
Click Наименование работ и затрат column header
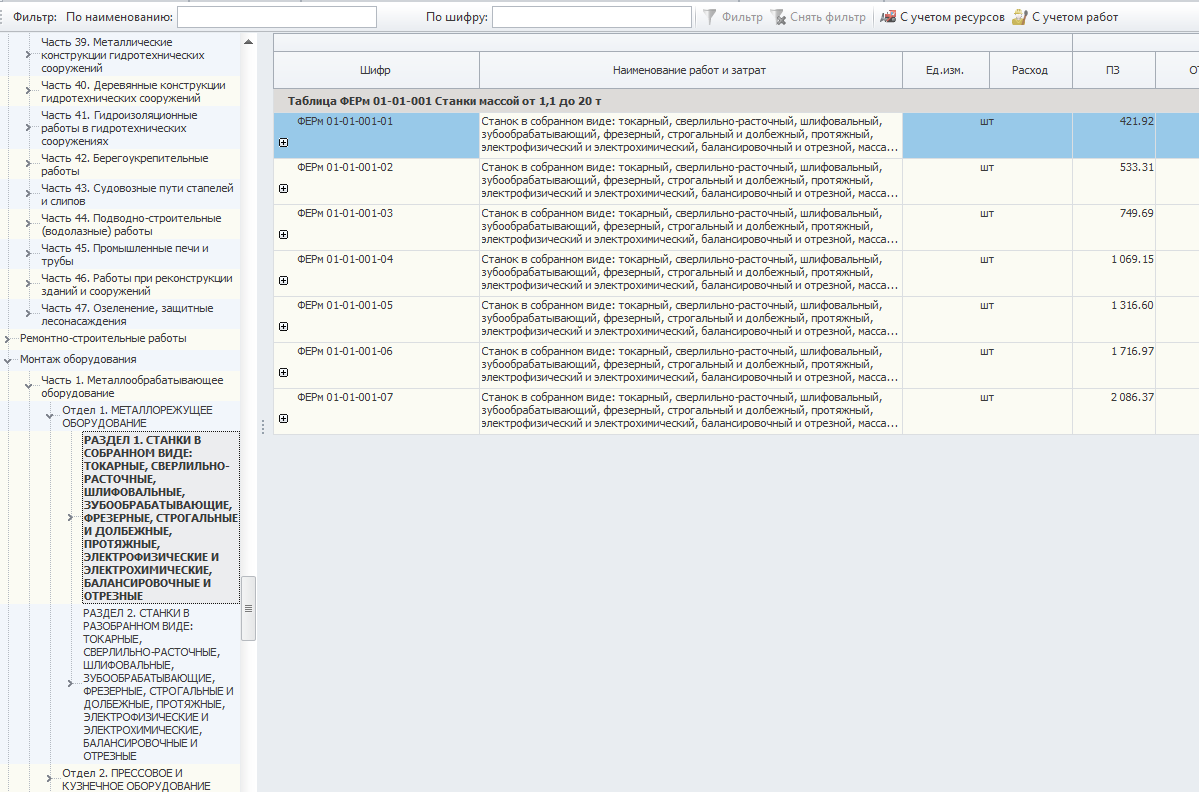point(690,70)
